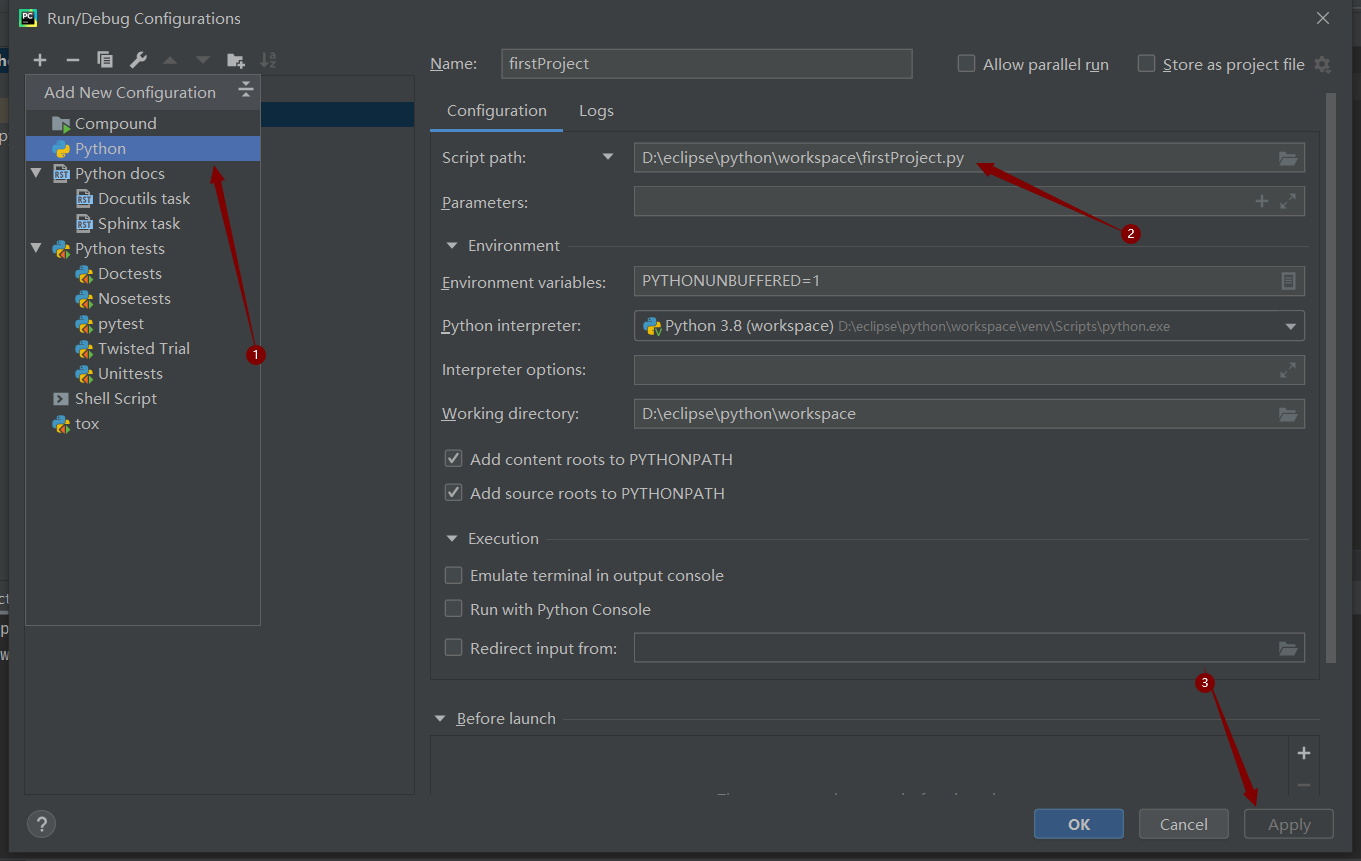Toggle Add source roots to PYTHONPATH
Viewport: 1361px width, 861px height.
[453, 493]
